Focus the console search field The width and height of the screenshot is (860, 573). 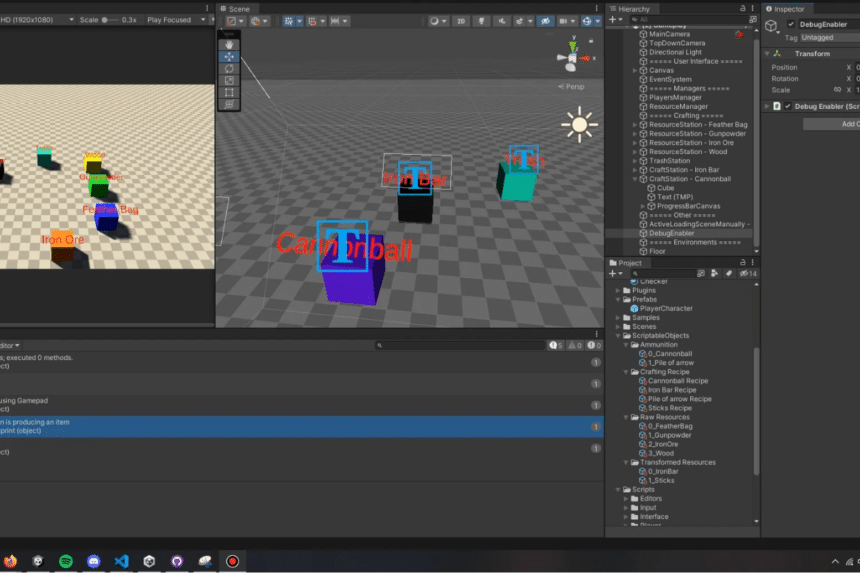pyautogui.click(x=460, y=345)
